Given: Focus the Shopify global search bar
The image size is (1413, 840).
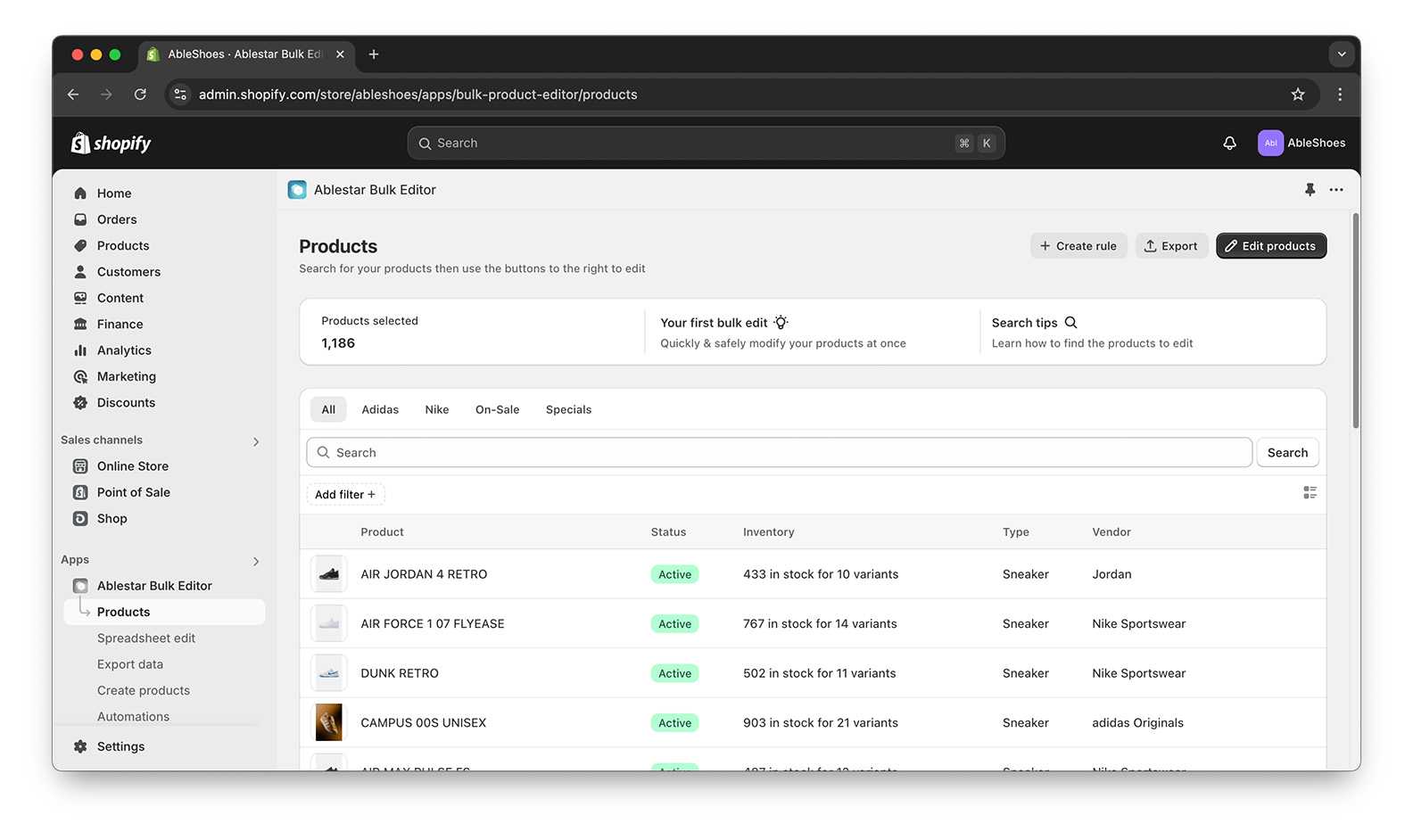Looking at the screenshot, I should coord(706,143).
